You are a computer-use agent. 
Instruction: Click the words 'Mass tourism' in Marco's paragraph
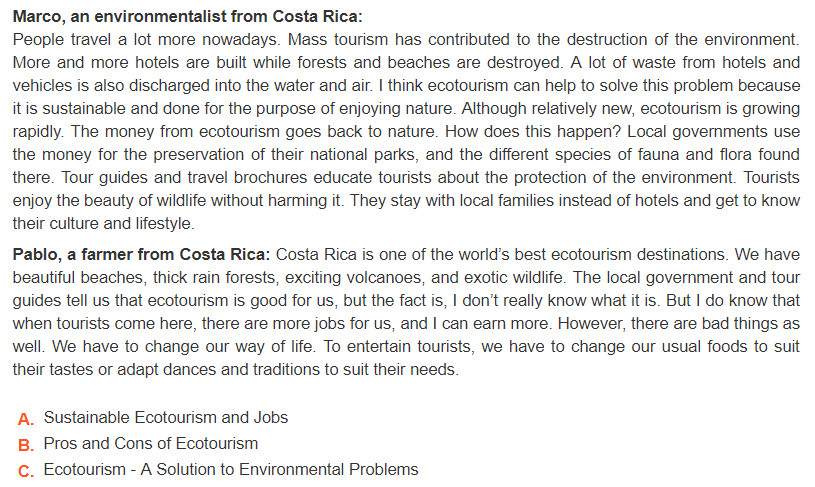[x=338, y=40]
